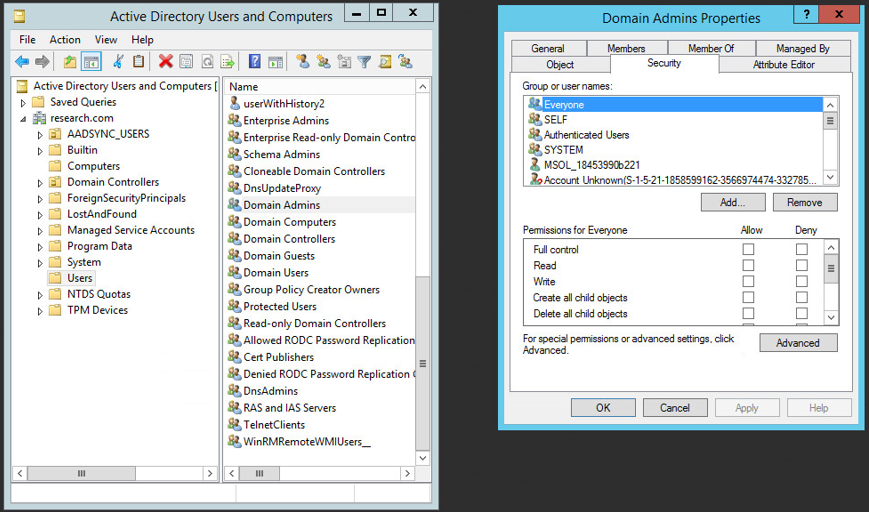Click the Add... button
Screen dimensions: 869x512
[x=733, y=202]
